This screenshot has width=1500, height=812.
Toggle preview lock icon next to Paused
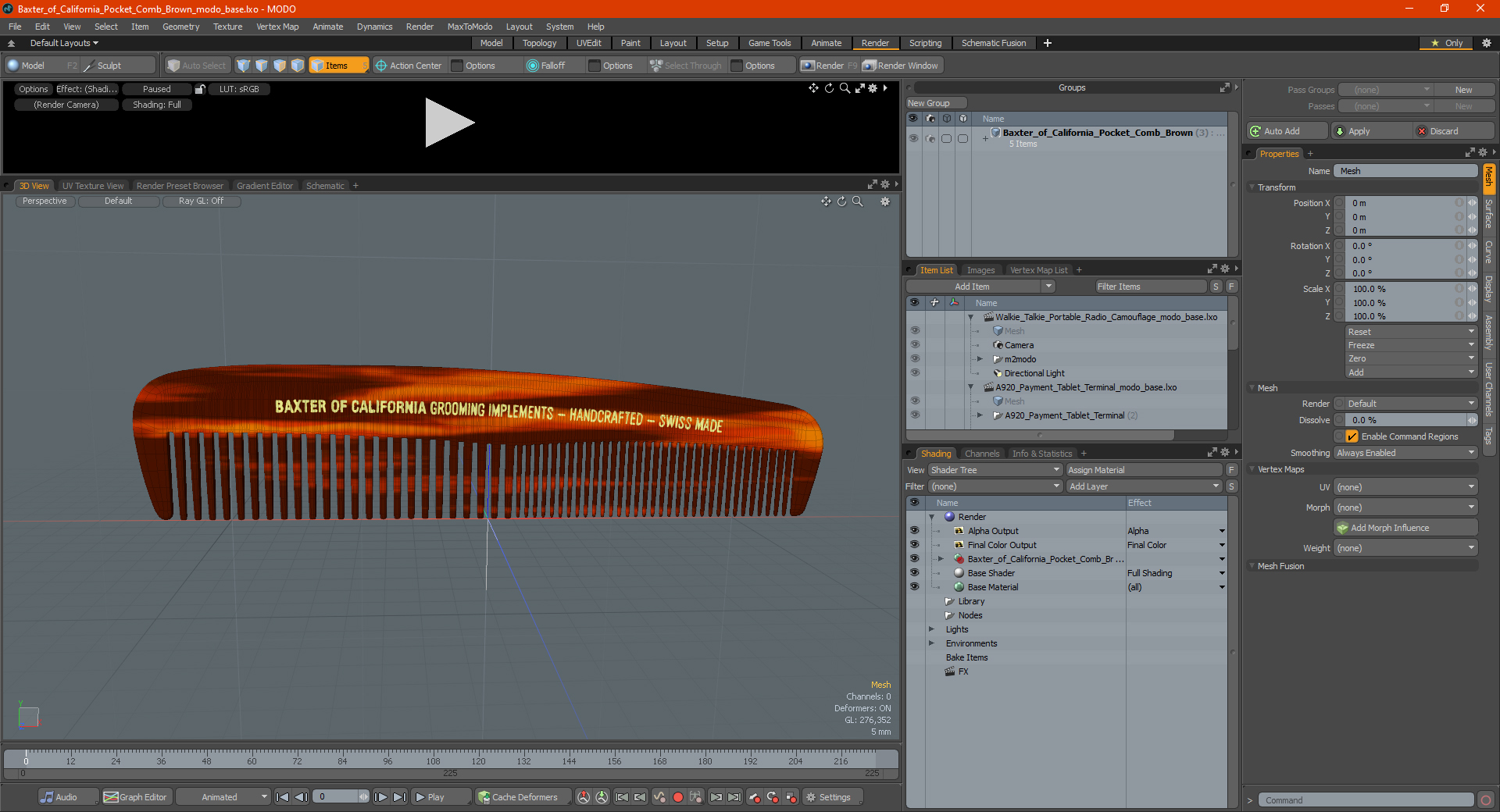click(x=200, y=89)
